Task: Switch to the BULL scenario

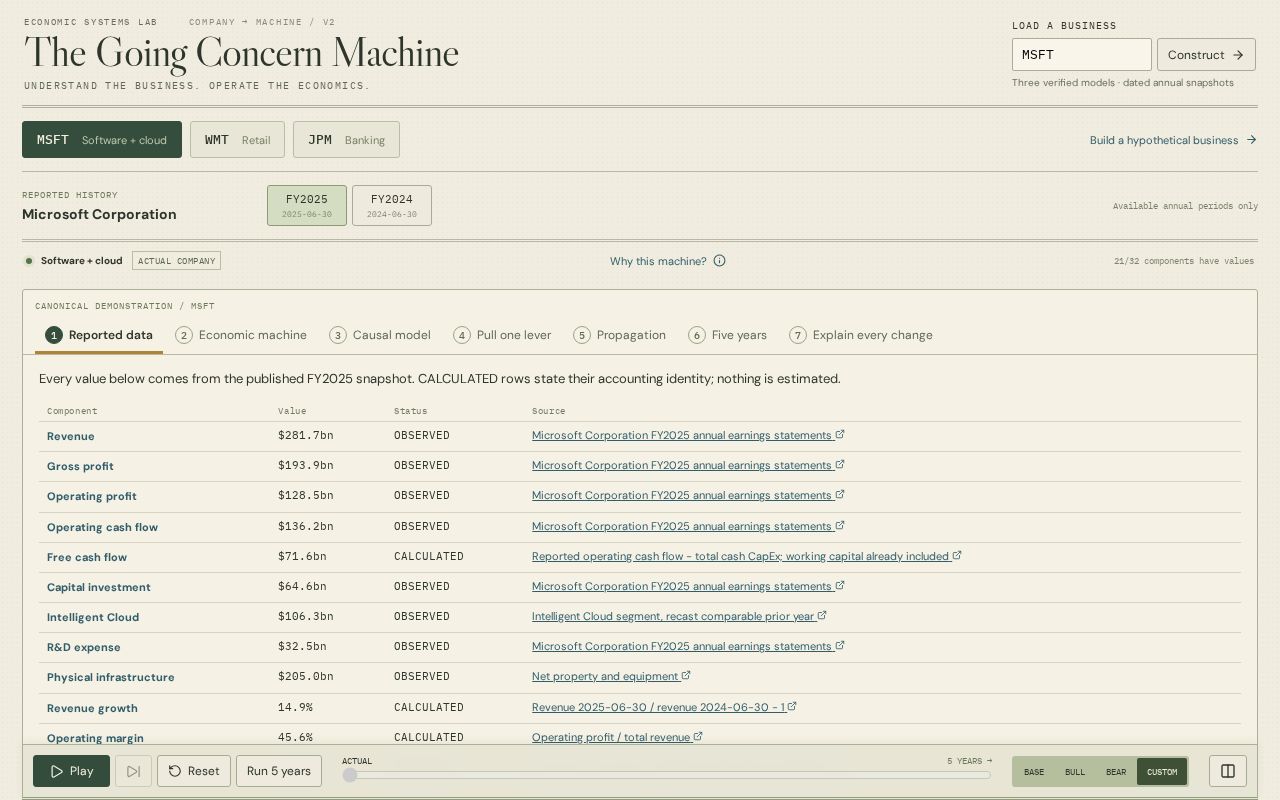Action: point(1075,772)
